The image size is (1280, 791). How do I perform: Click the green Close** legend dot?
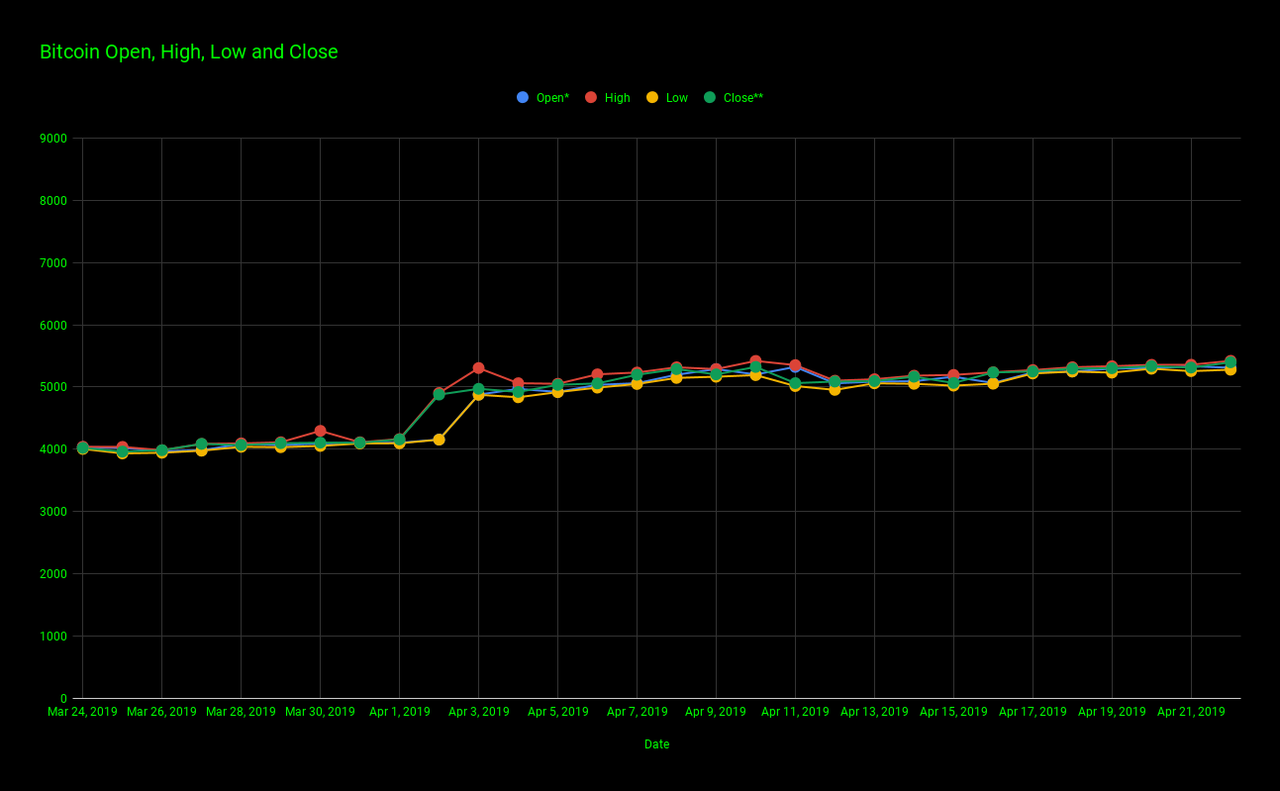pyautogui.click(x=710, y=97)
